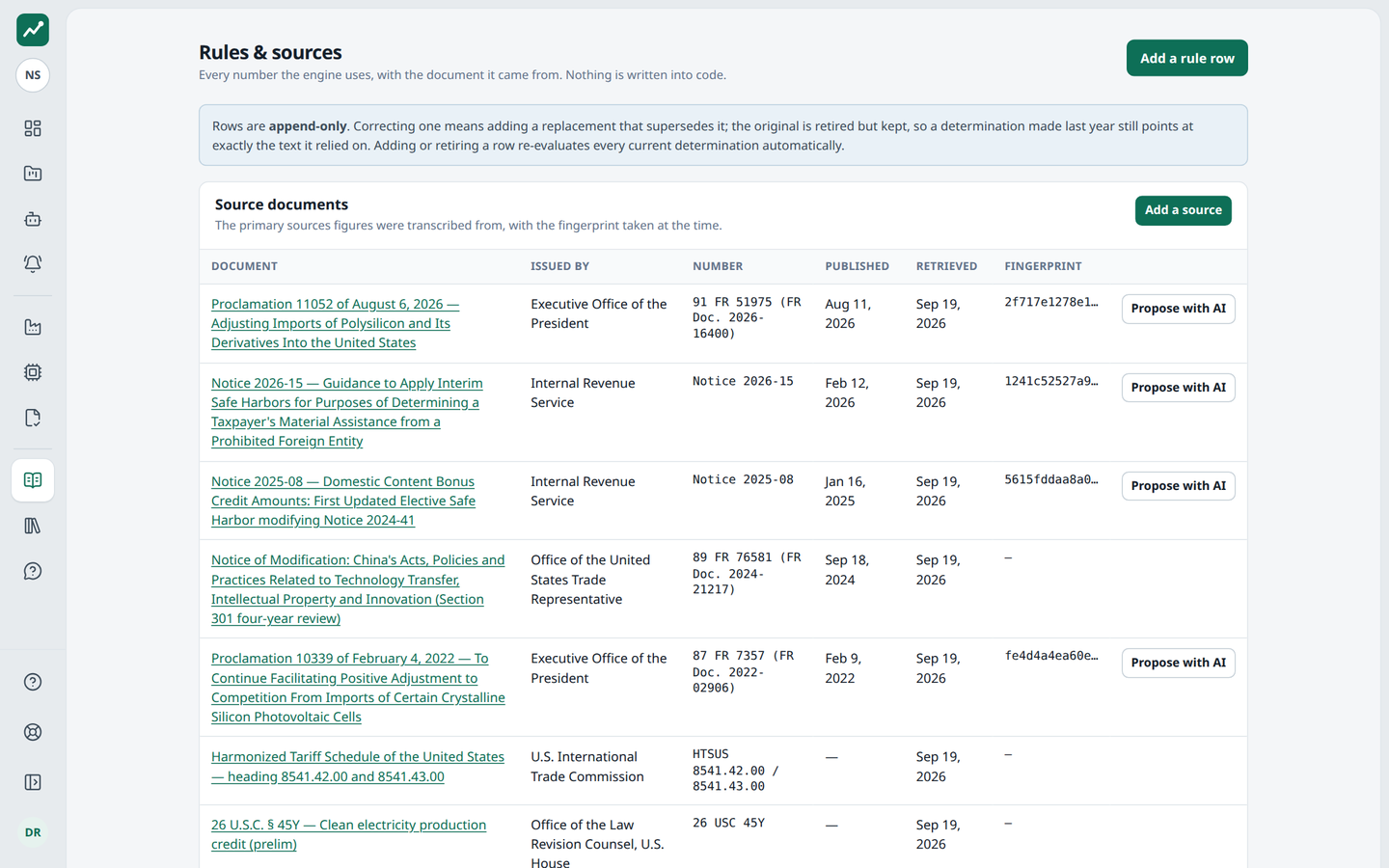The height and width of the screenshot is (868, 1389).
Task: Open the Section 301 Notice of Modification link
Action: [358, 589]
